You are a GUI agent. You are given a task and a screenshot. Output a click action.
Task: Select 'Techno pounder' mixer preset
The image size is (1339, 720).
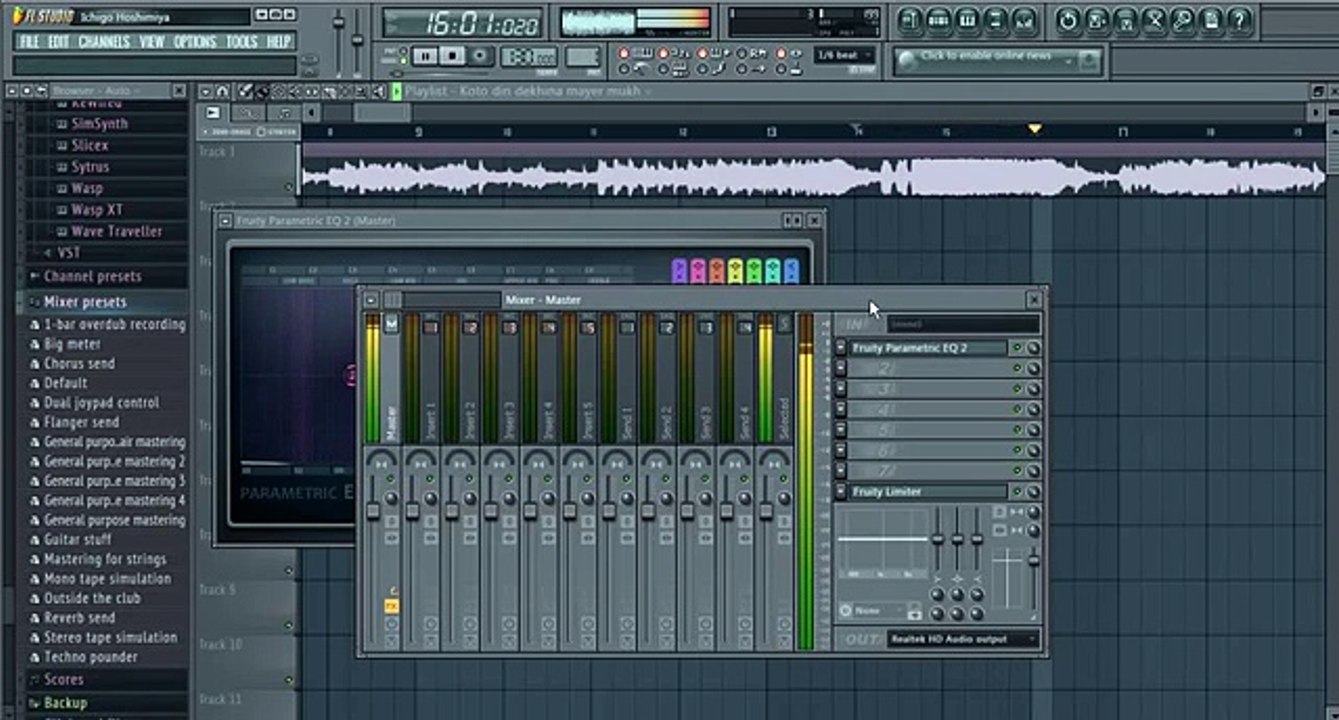(90, 657)
